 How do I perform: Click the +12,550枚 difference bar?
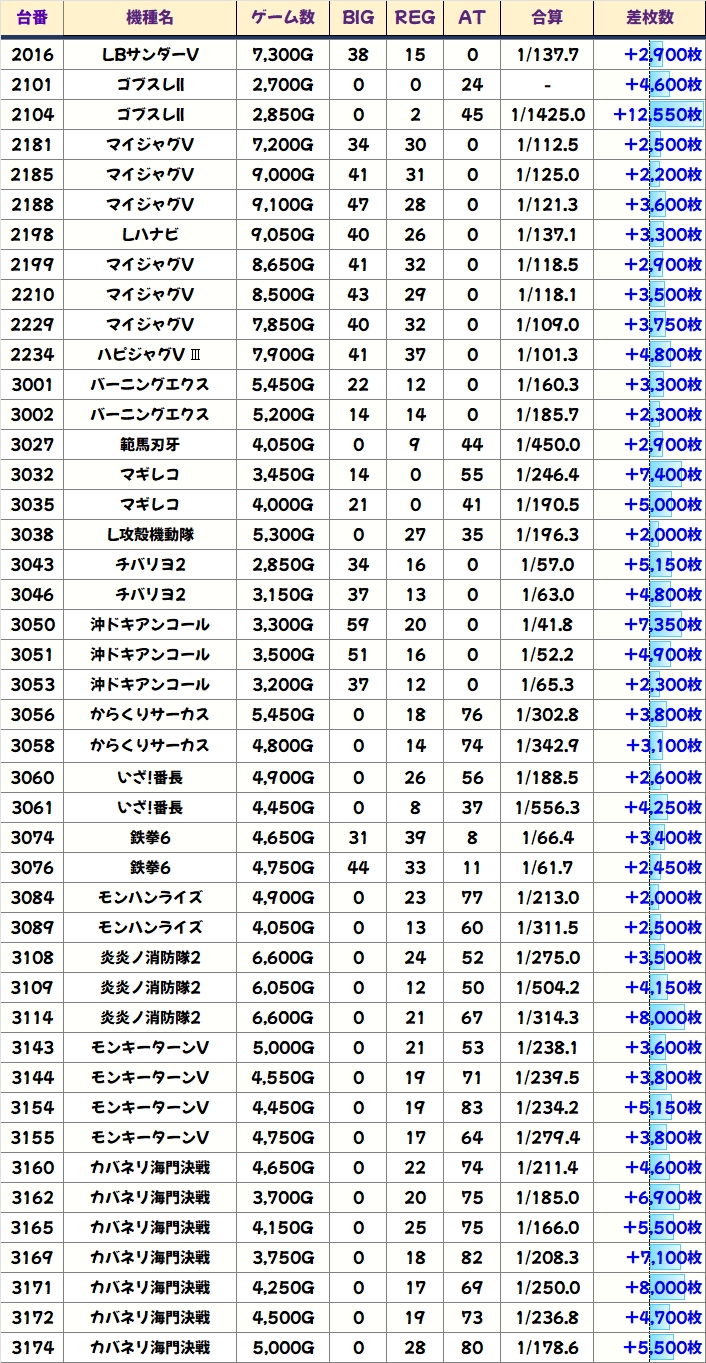point(657,115)
